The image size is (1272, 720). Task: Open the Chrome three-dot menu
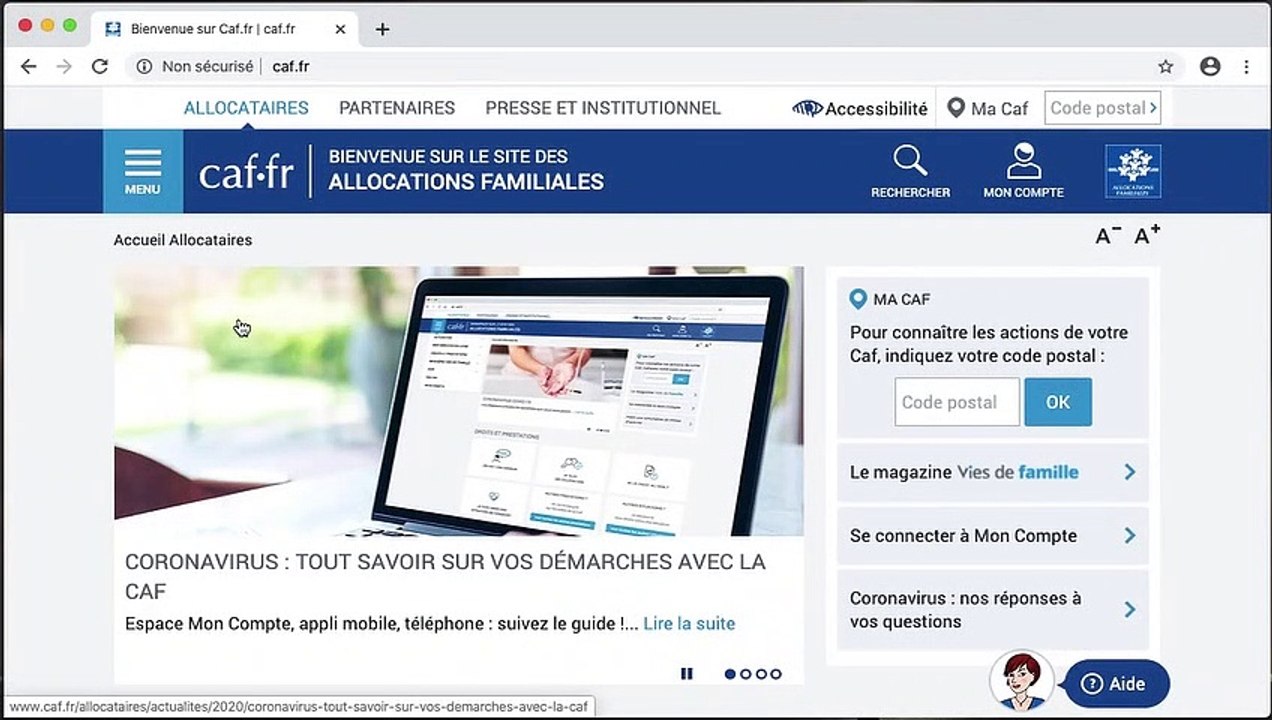point(1246,66)
